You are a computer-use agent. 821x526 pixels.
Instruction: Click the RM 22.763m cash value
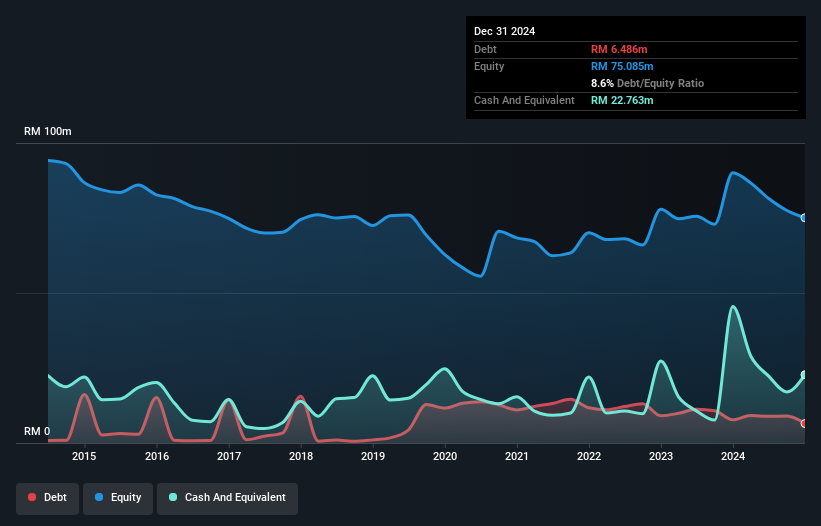click(x=622, y=100)
